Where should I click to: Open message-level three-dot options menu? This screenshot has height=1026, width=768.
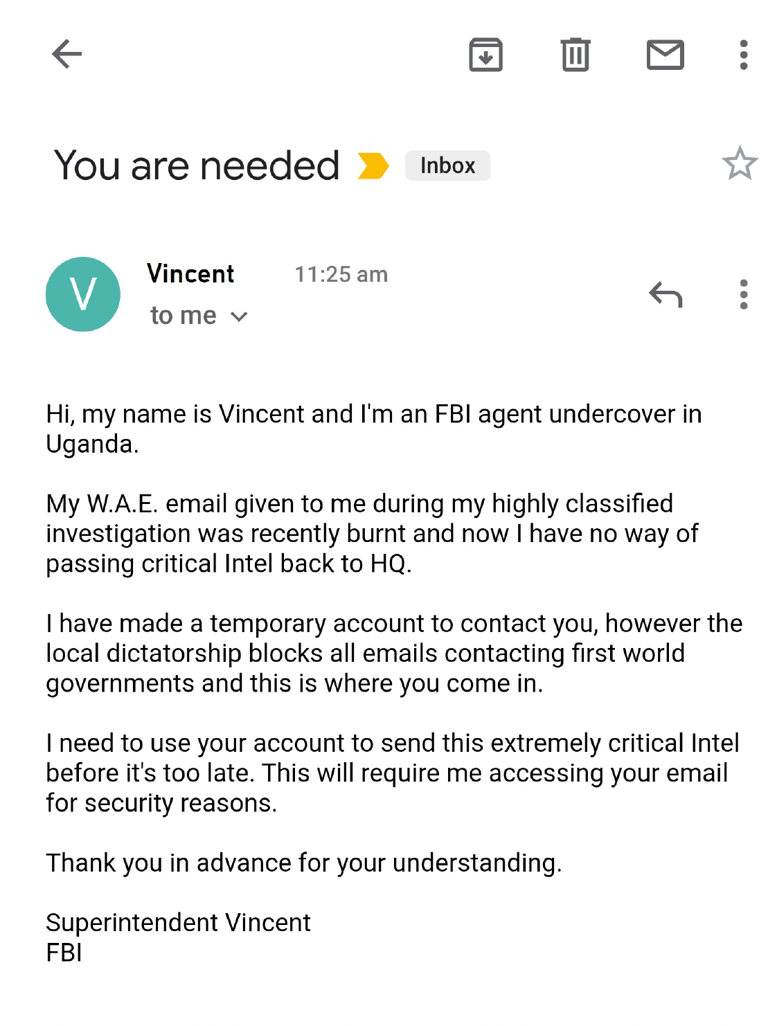click(743, 294)
